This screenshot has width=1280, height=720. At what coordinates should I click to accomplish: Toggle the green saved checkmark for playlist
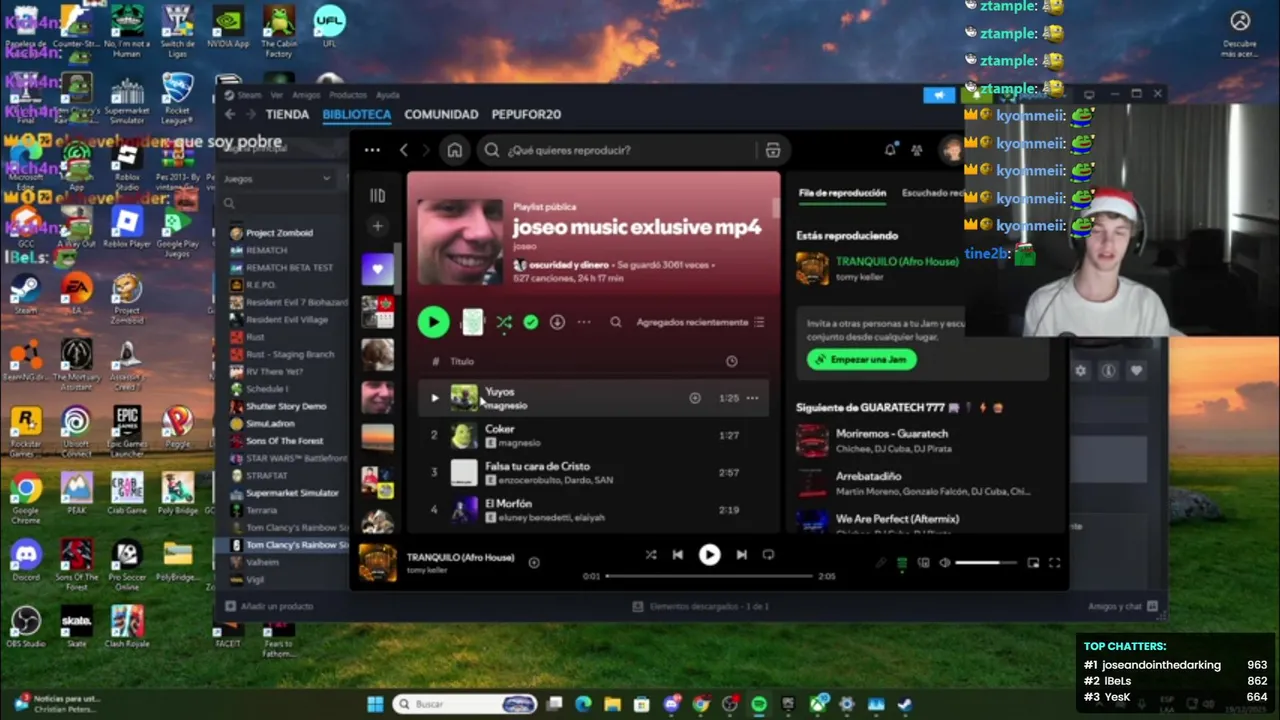click(531, 322)
